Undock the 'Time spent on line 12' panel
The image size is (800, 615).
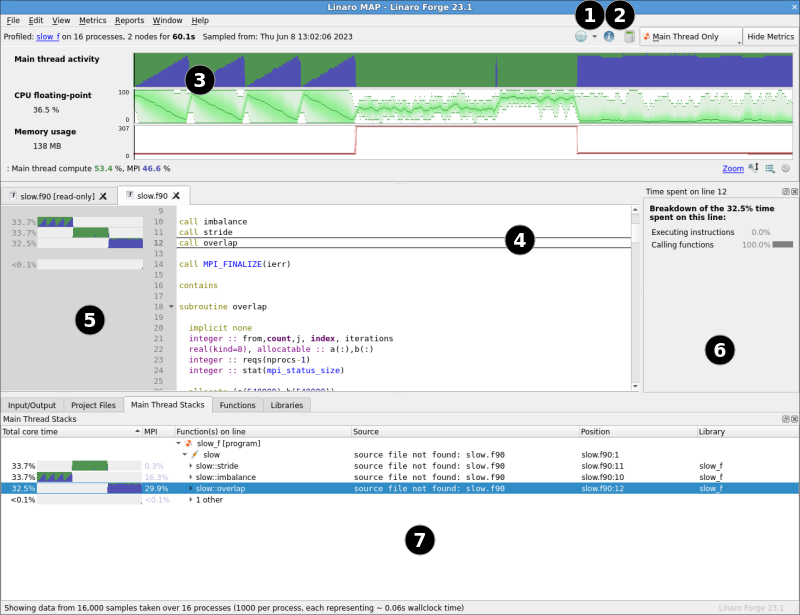tap(786, 191)
